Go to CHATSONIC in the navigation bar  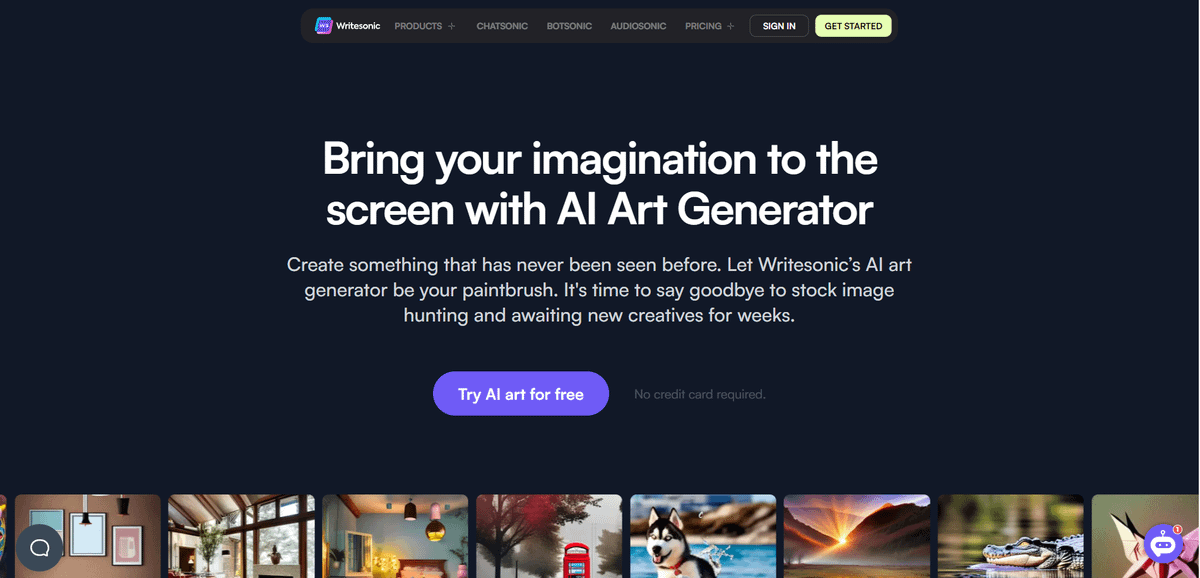click(x=502, y=26)
